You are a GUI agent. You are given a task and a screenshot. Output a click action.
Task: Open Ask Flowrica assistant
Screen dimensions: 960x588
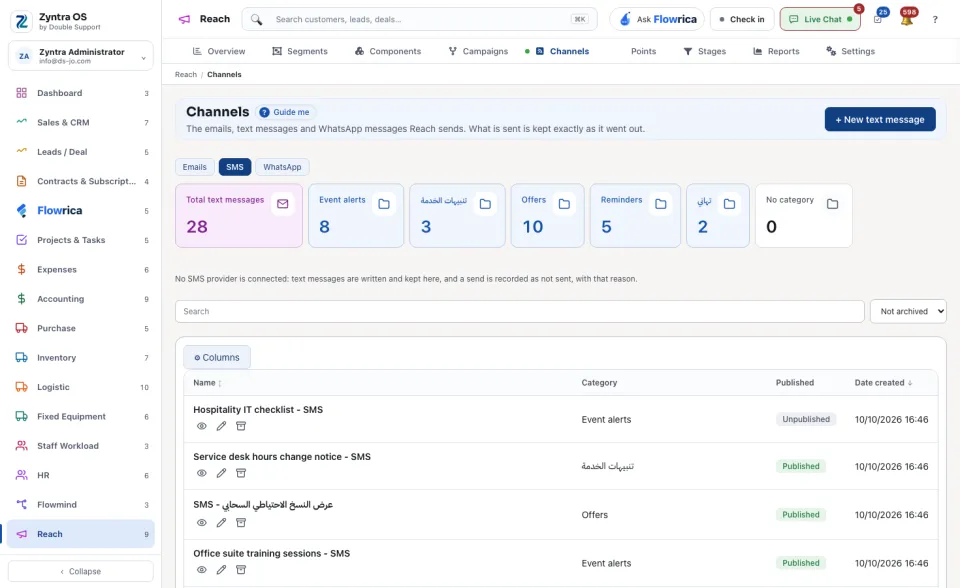tap(657, 19)
